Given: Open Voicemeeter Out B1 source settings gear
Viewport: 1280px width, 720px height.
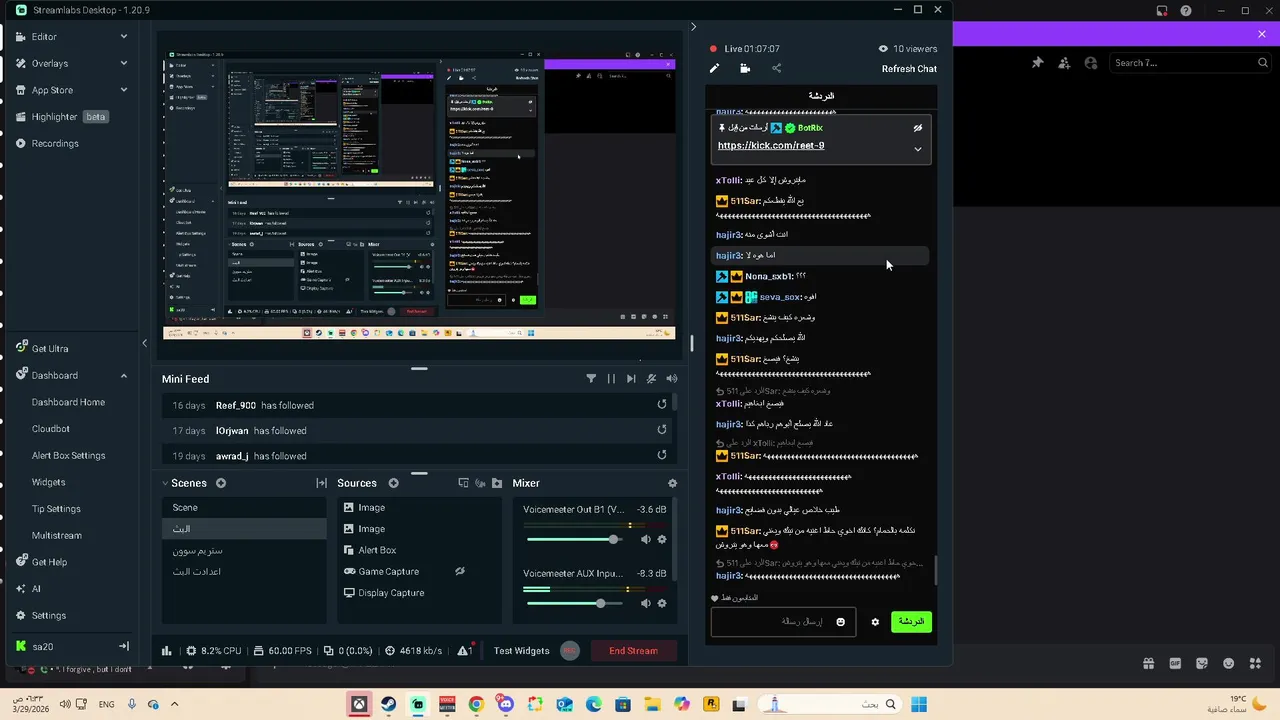Looking at the screenshot, I should 661,539.
